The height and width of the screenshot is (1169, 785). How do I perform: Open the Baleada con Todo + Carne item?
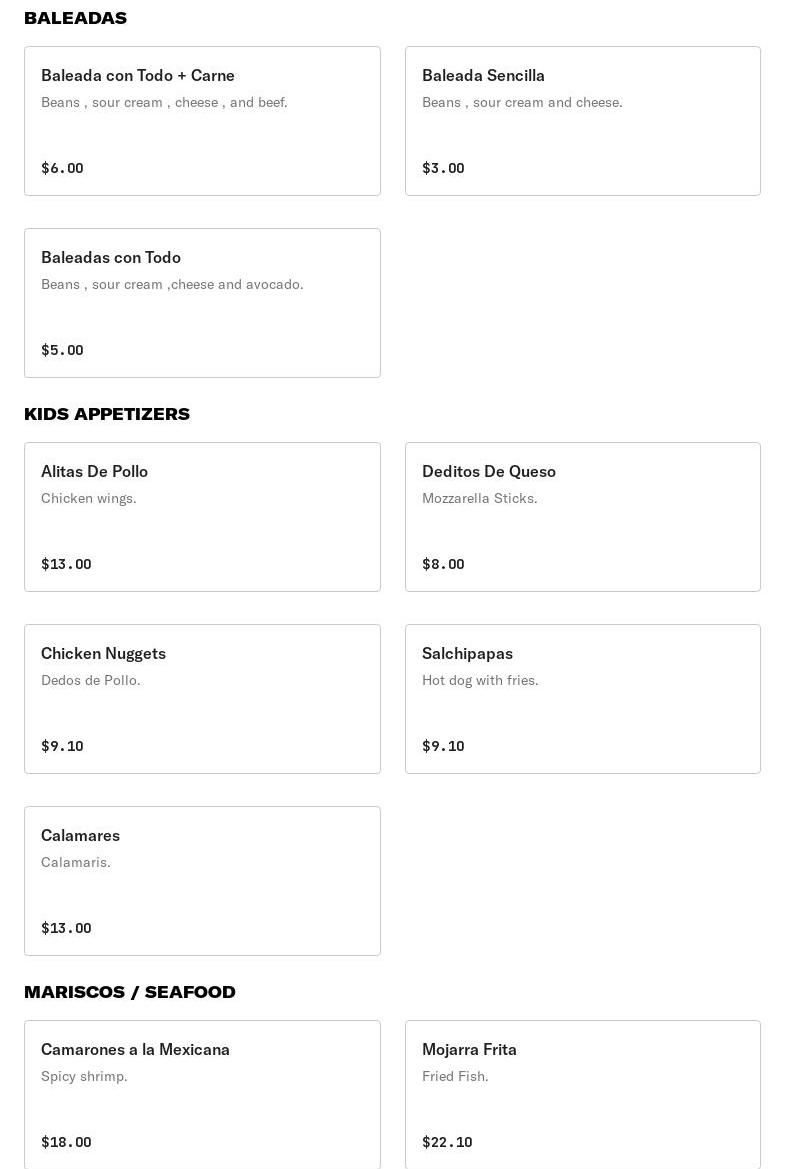click(x=202, y=121)
